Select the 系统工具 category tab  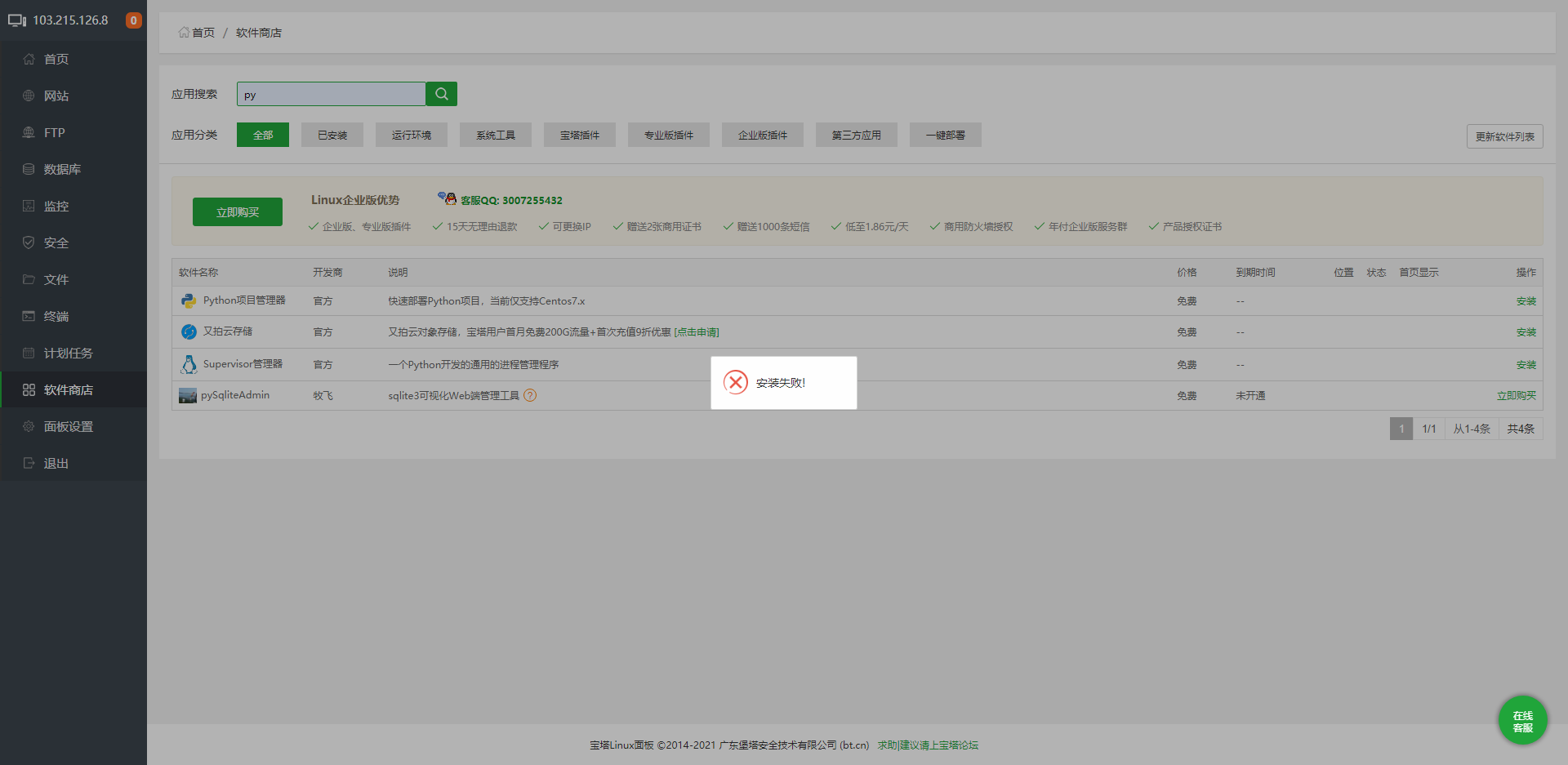[496, 135]
